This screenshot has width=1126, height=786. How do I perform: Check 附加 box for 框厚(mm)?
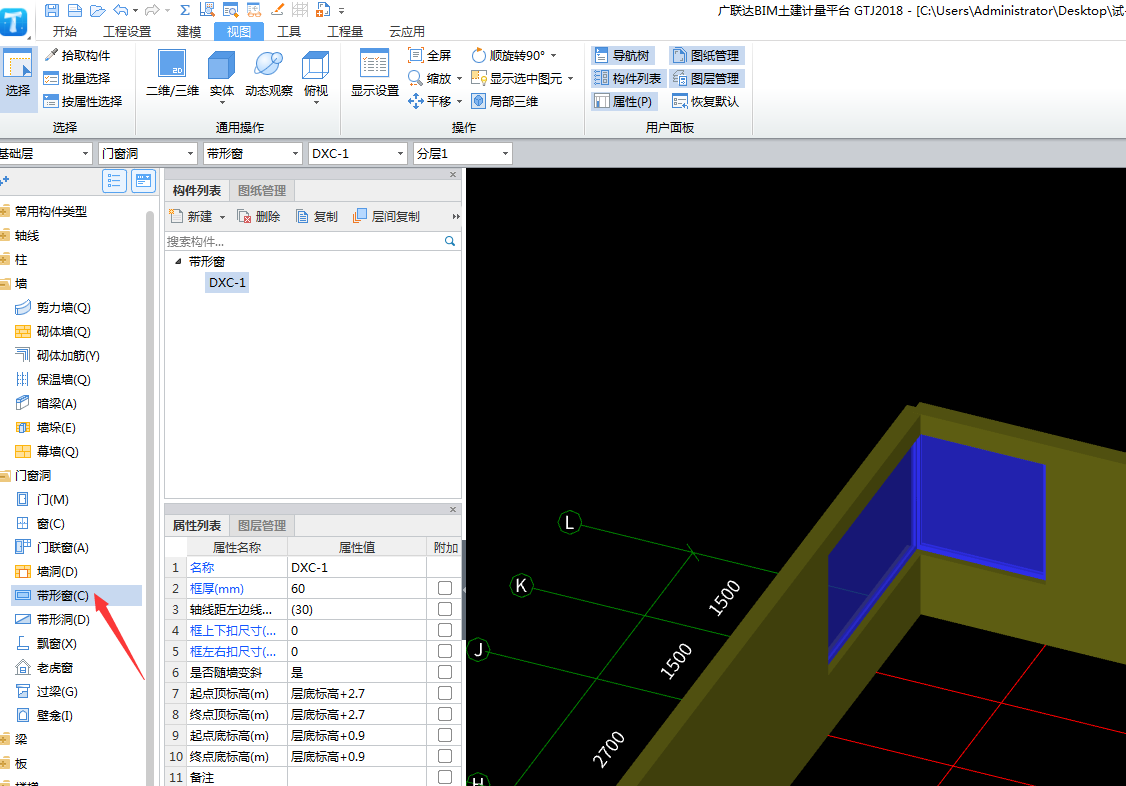[x=445, y=588]
